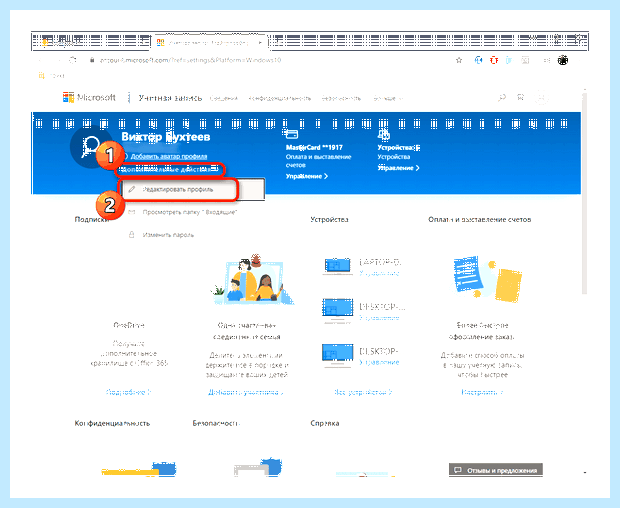
Task: Click Управление under Устройства in the banner
Action: pyautogui.click(x=398, y=168)
